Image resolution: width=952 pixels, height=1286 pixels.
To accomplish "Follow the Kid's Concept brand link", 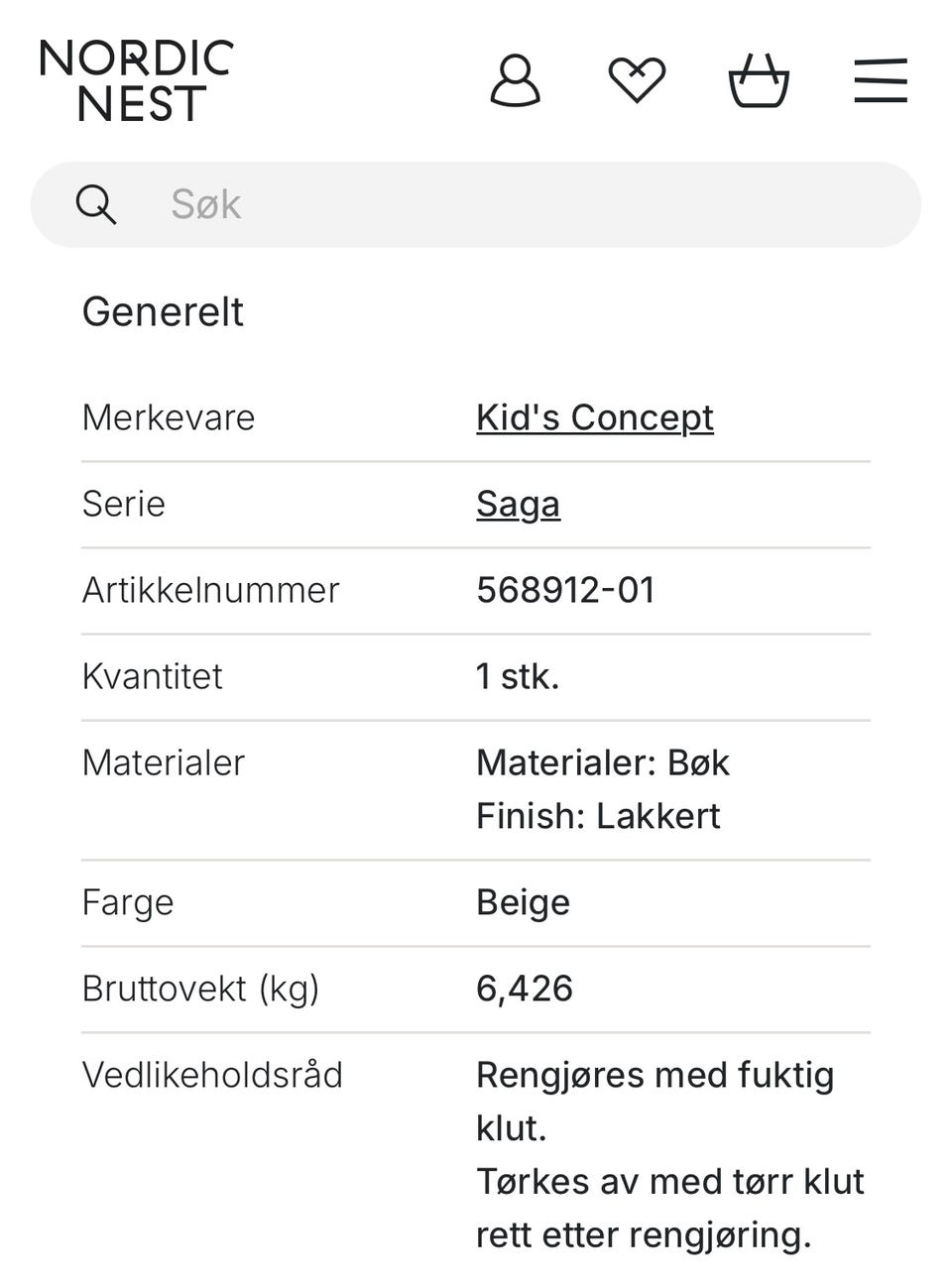I will [594, 417].
